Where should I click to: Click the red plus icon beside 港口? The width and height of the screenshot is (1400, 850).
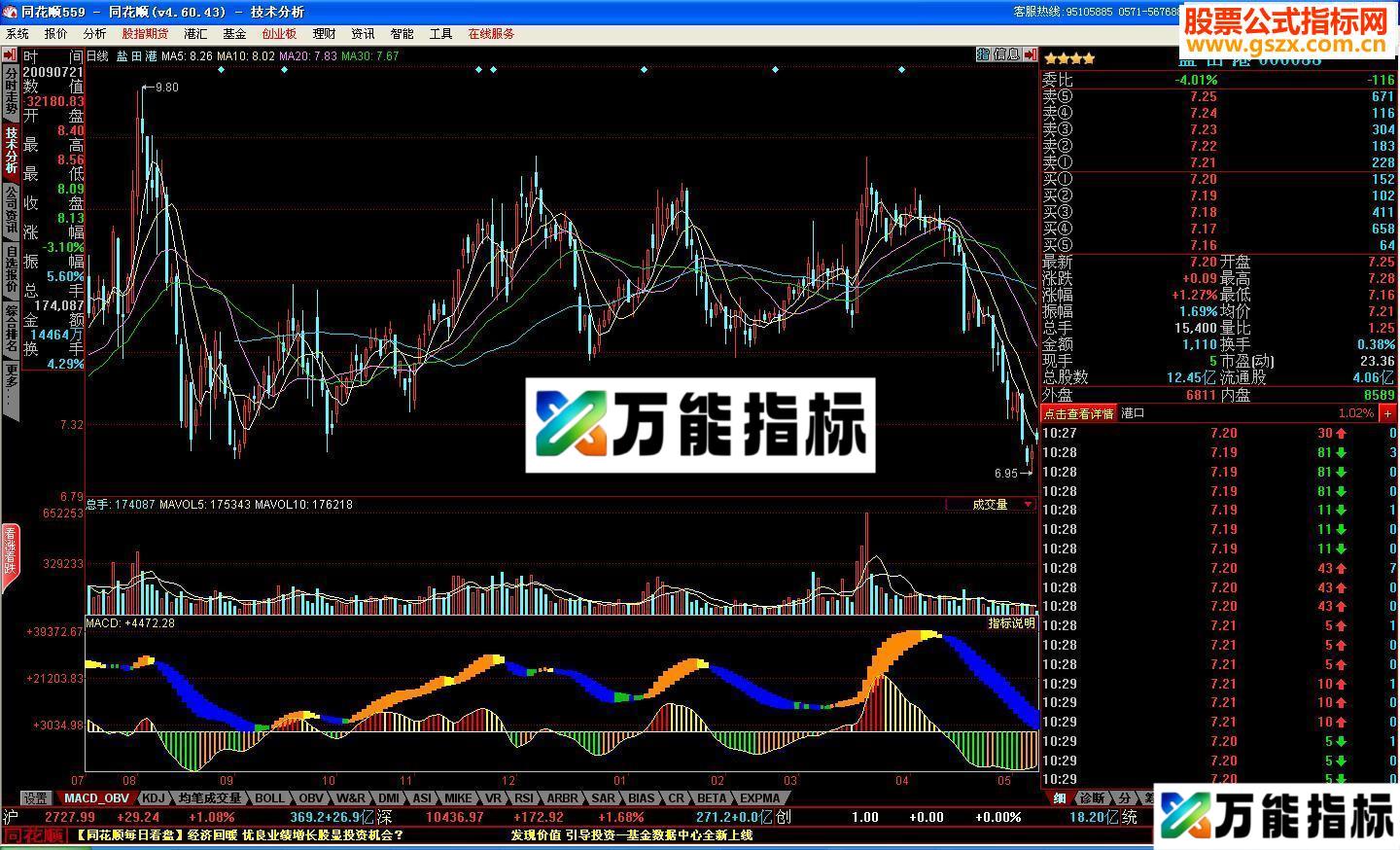1388,413
